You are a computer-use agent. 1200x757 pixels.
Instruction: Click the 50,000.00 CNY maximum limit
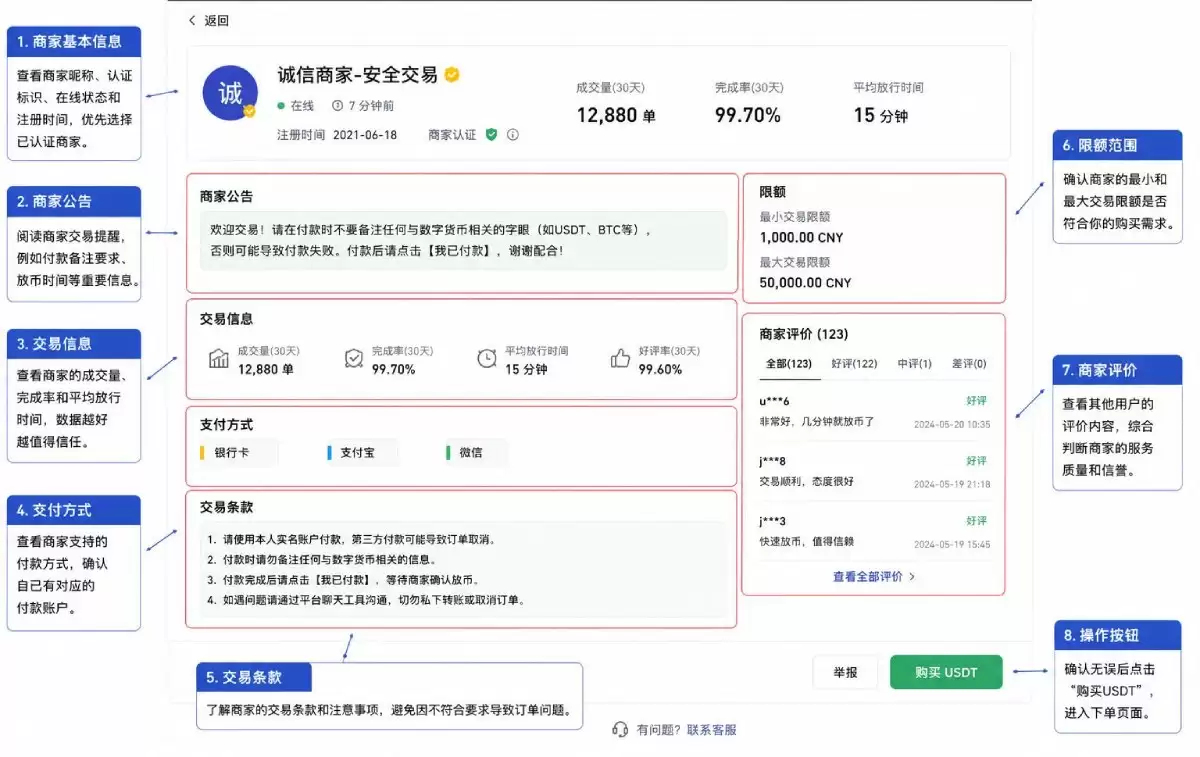805,283
